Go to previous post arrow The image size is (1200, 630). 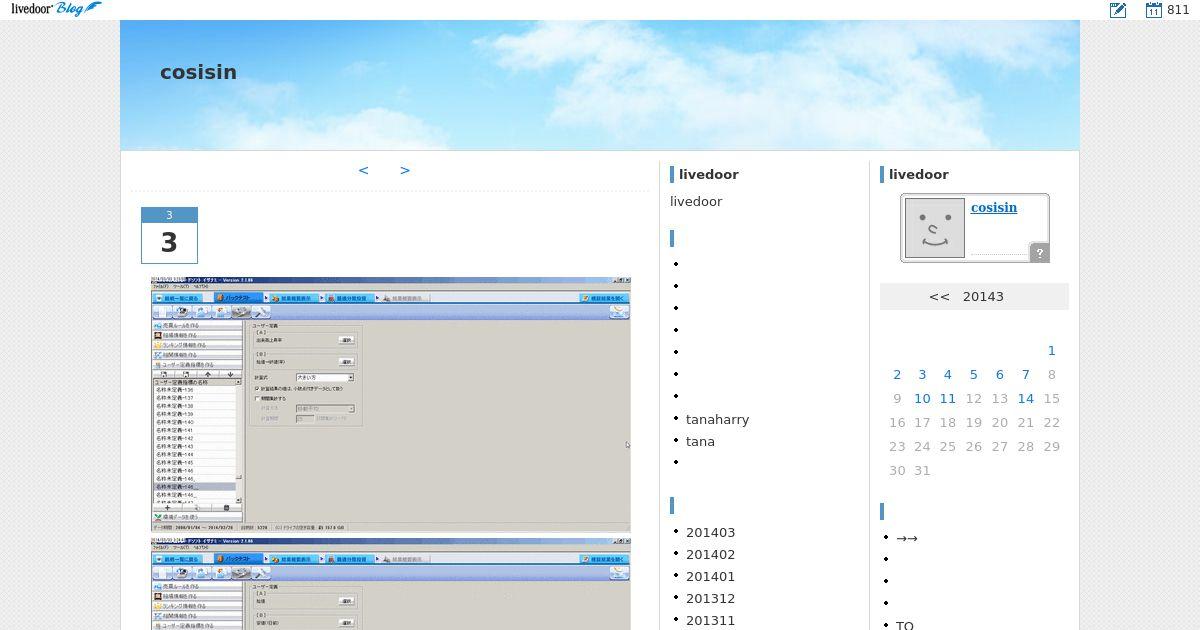363,170
